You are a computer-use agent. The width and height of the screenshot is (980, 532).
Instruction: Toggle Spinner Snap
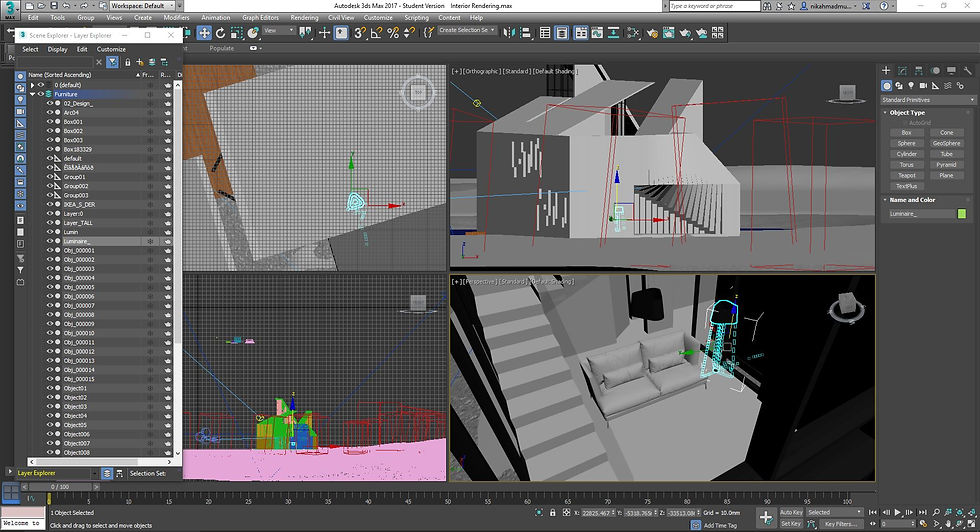[409, 33]
